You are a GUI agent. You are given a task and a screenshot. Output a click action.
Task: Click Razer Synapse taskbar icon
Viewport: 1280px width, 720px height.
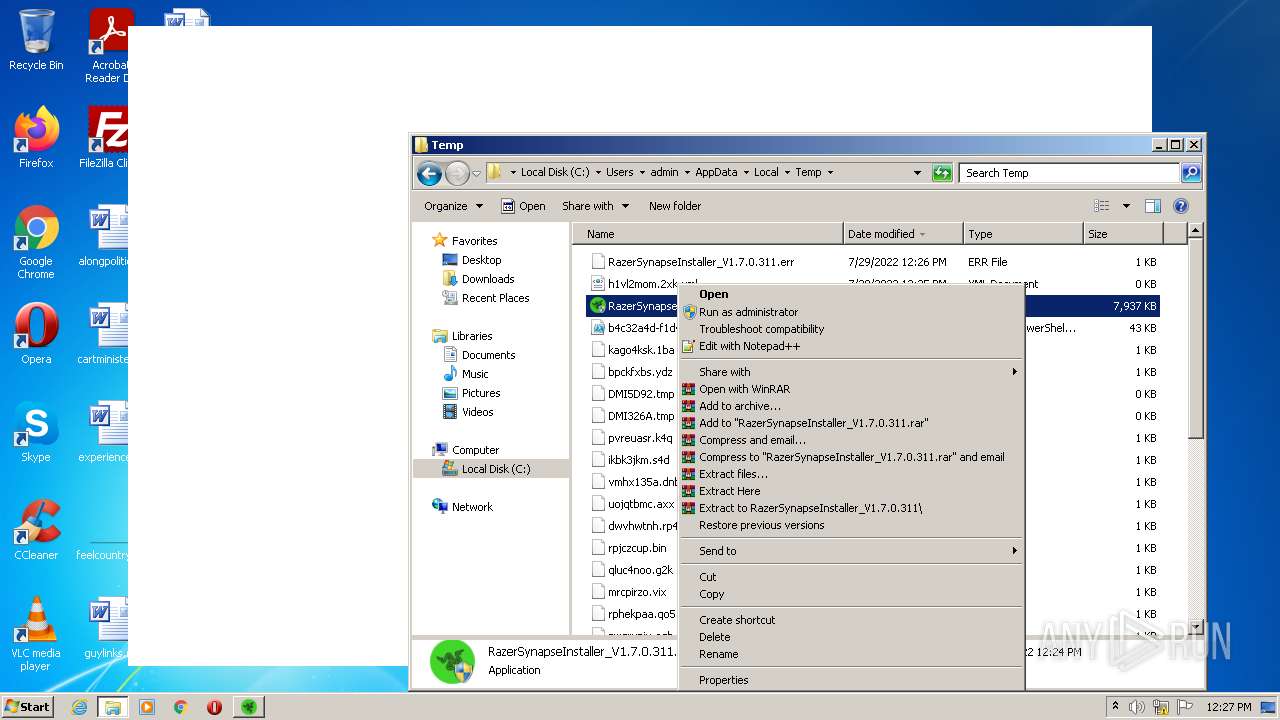(249, 707)
